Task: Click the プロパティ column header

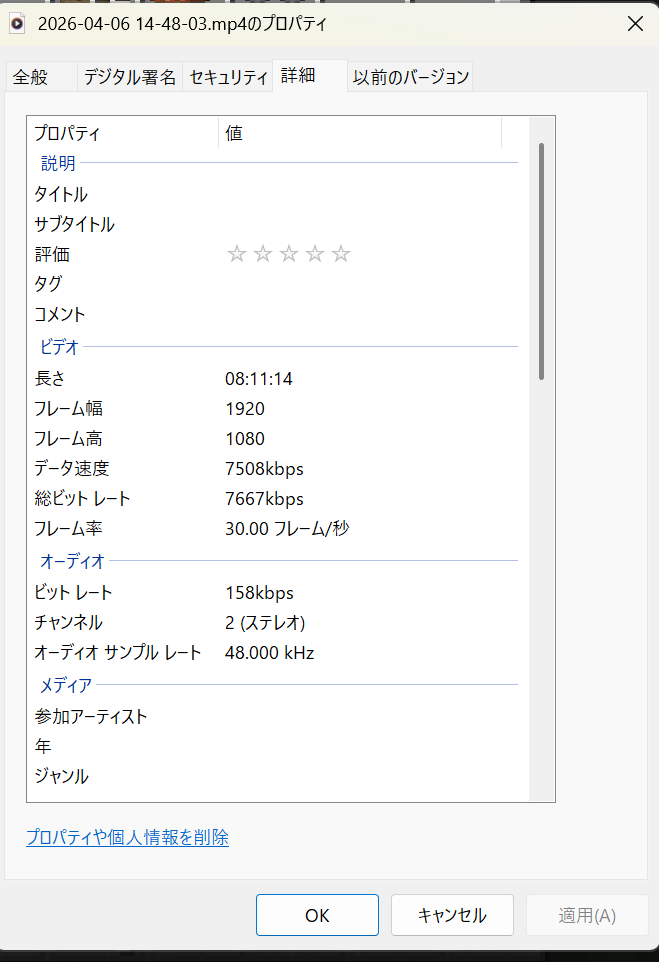Action: [x=123, y=133]
